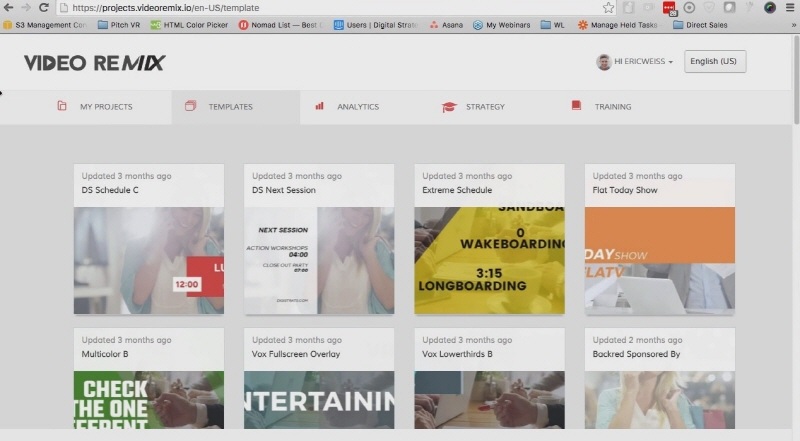This screenshot has width=800, height=441.
Task: Open the Analytics tab
Action: pos(364,107)
